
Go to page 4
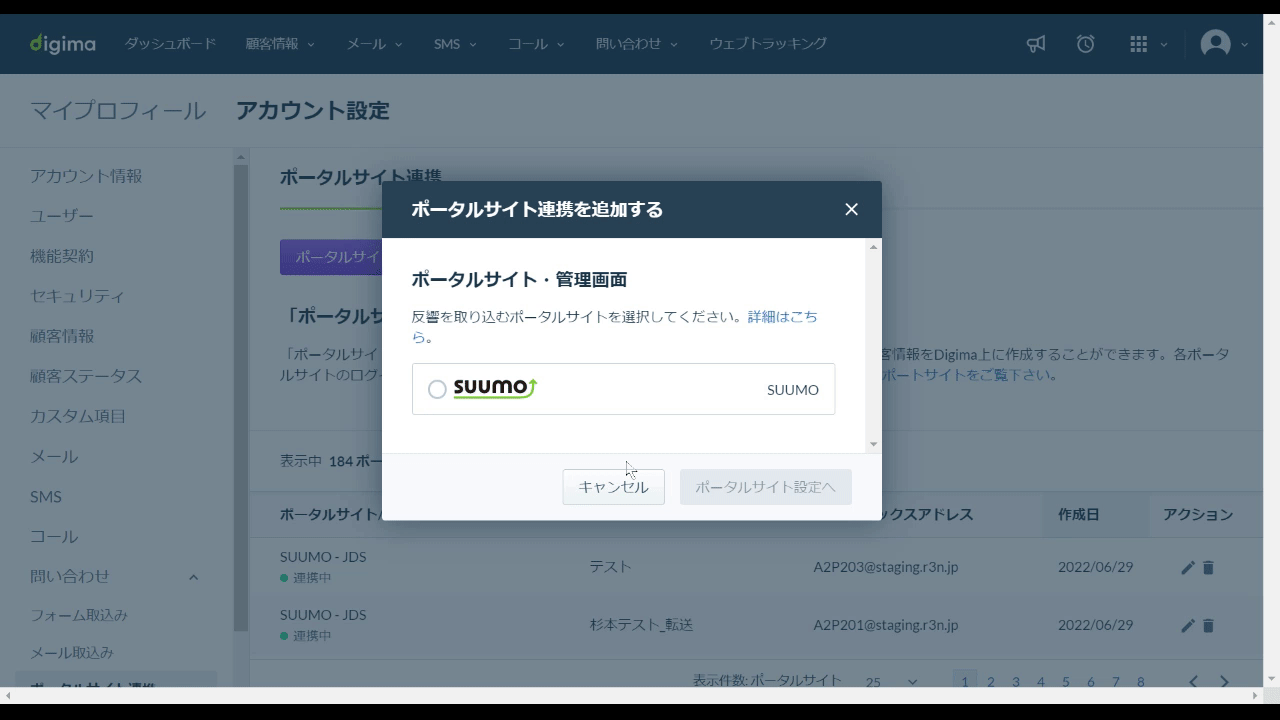click(1041, 682)
